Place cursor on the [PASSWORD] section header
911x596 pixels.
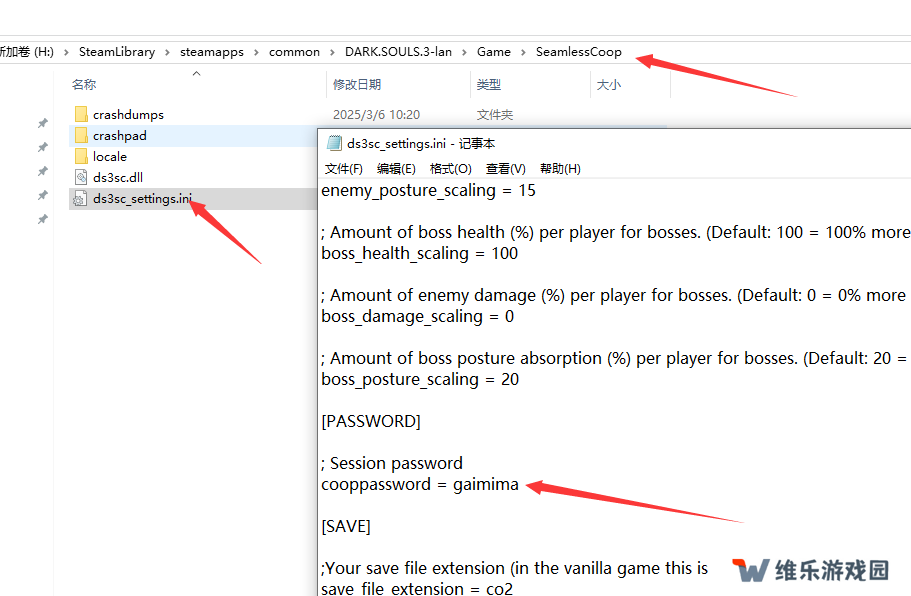[x=371, y=421]
